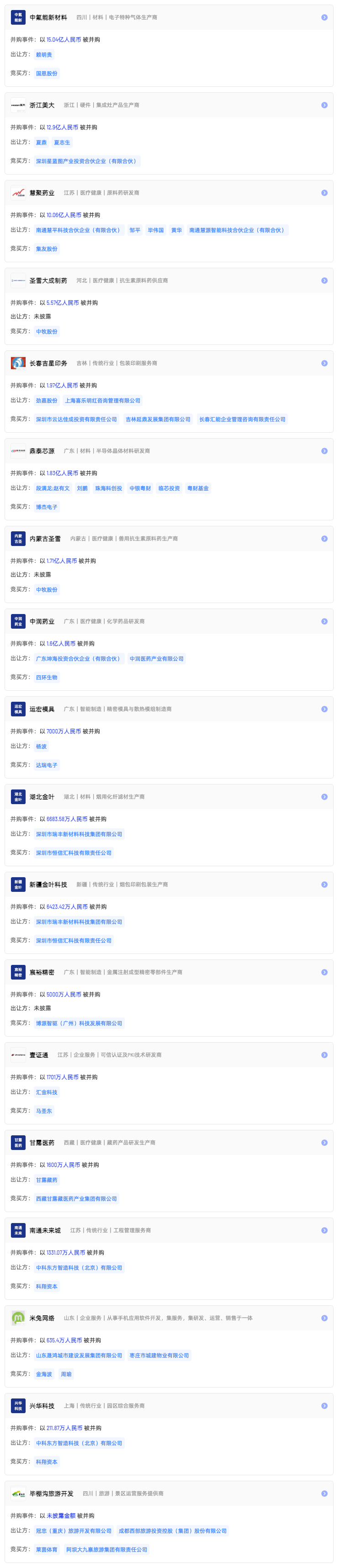Click the 兴华科技 company logo

coord(18,1405)
